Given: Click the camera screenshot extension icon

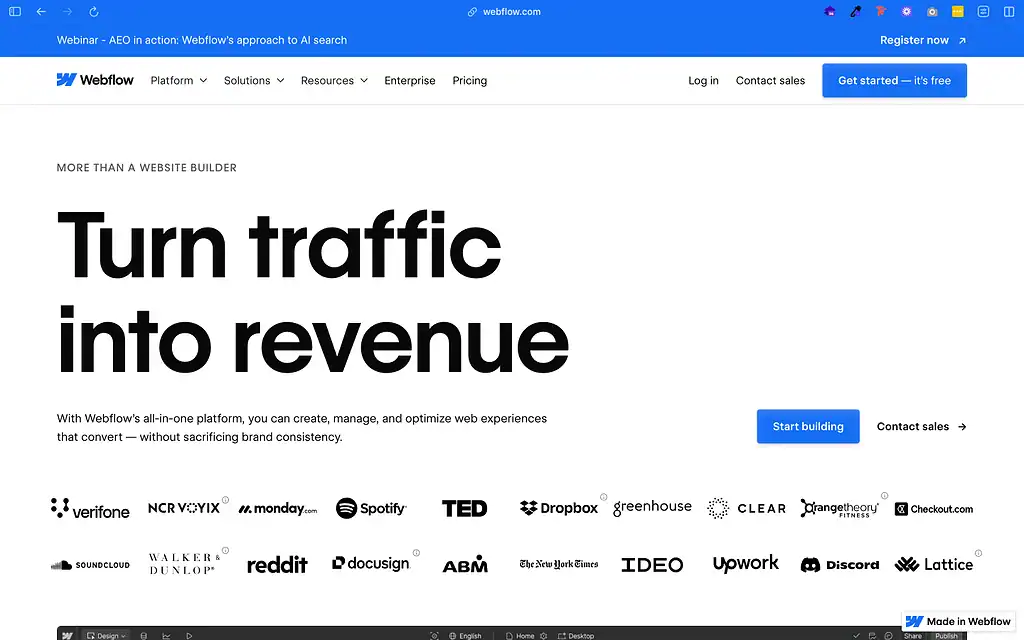Looking at the screenshot, I should coord(932,11).
